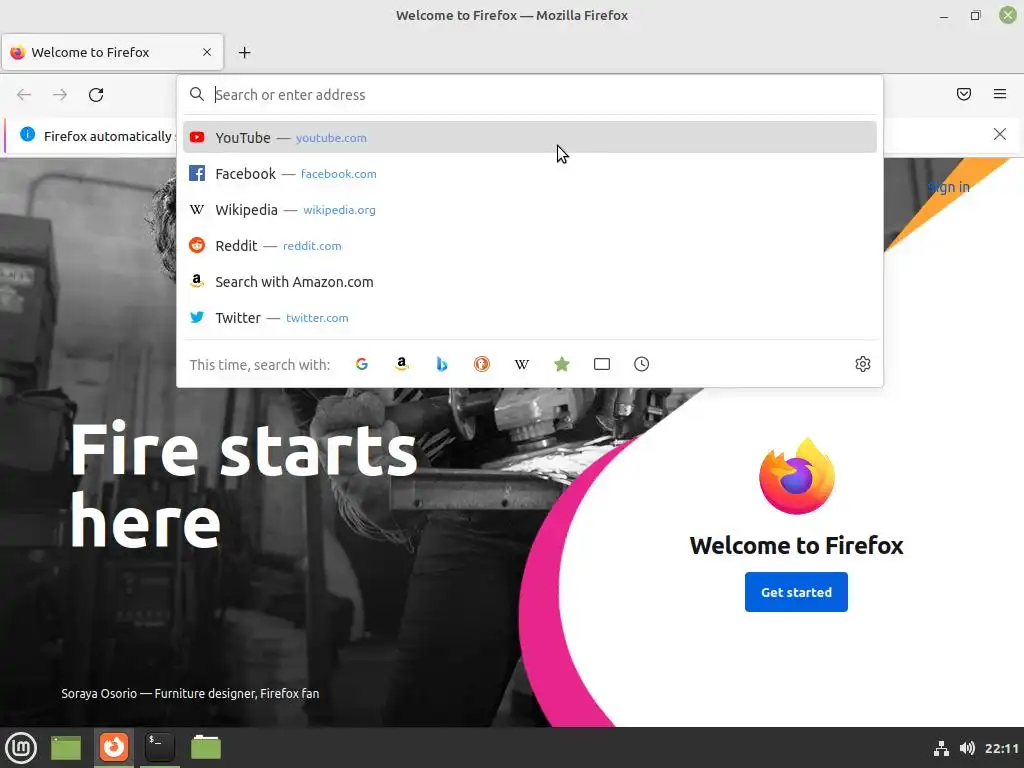The image size is (1024, 768).
Task: Reload the current page
Action: coord(96,95)
